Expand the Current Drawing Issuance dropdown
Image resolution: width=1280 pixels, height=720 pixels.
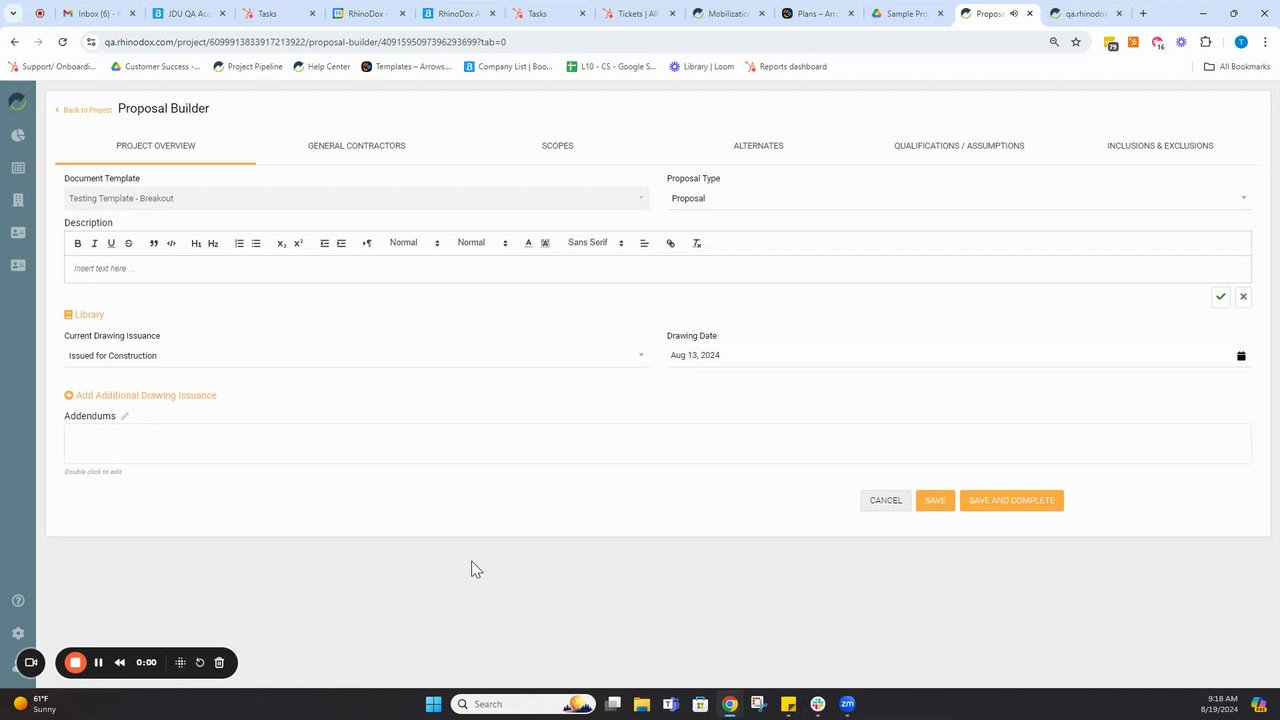coord(355,356)
